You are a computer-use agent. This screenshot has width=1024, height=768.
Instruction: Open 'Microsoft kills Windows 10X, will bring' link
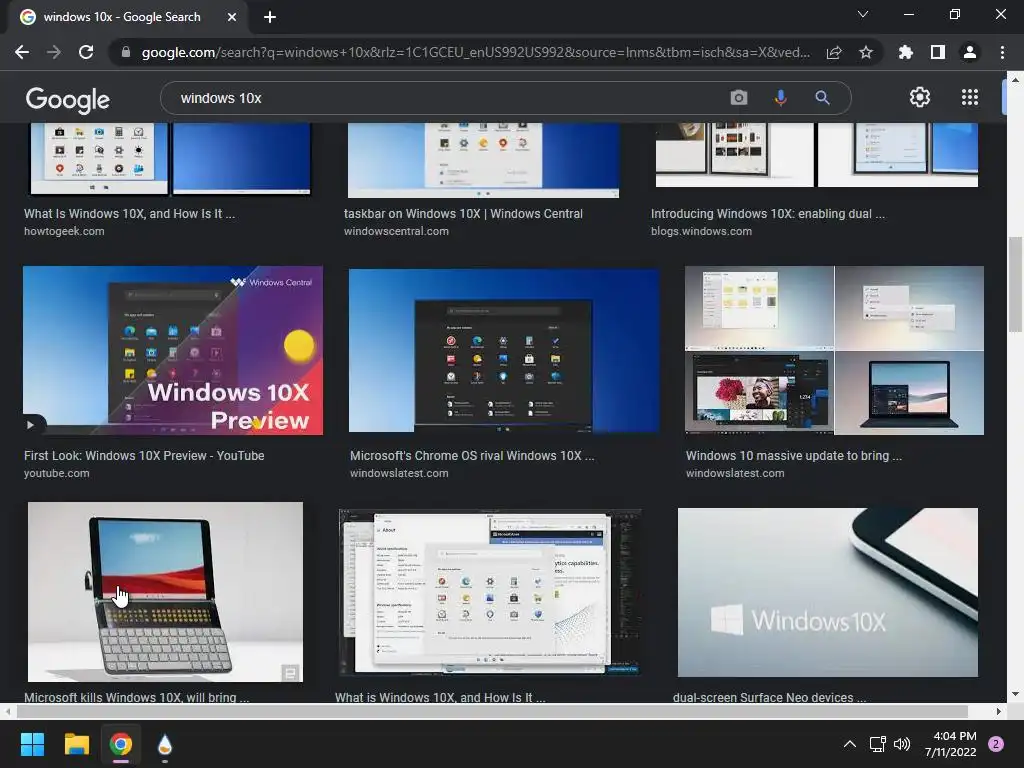136,697
